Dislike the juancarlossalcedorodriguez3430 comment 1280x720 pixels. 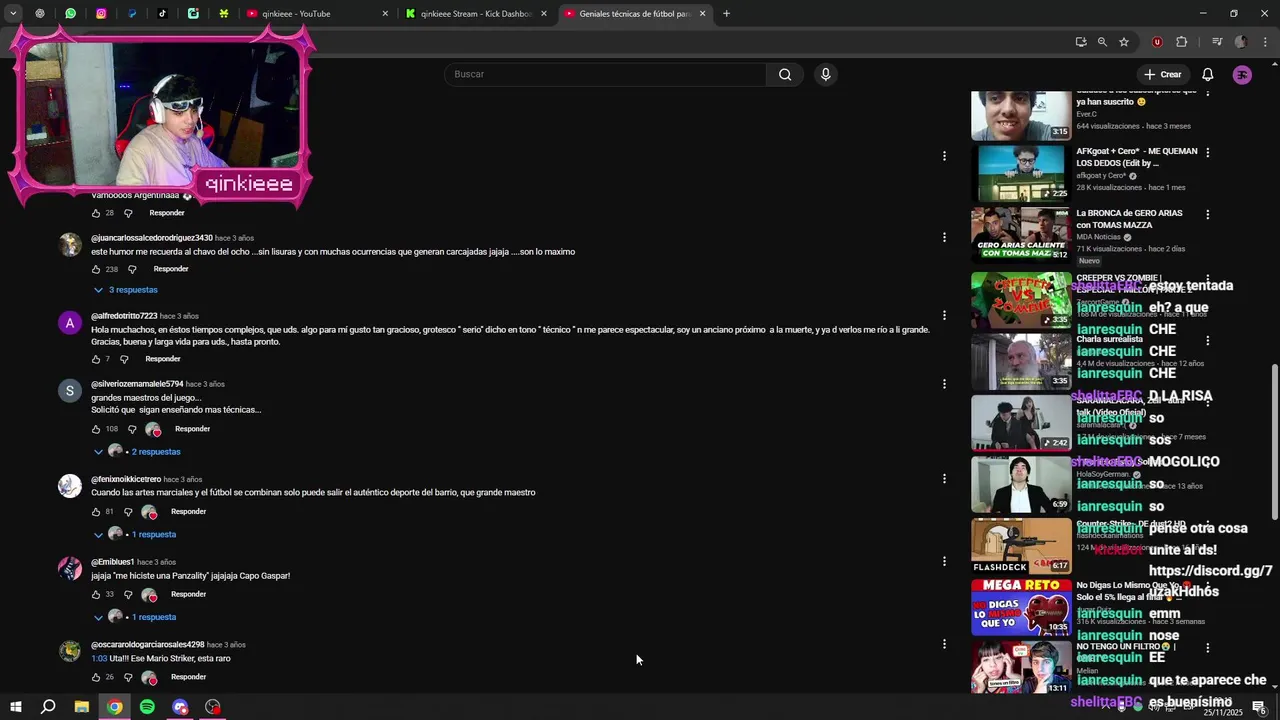click(x=132, y=269)
